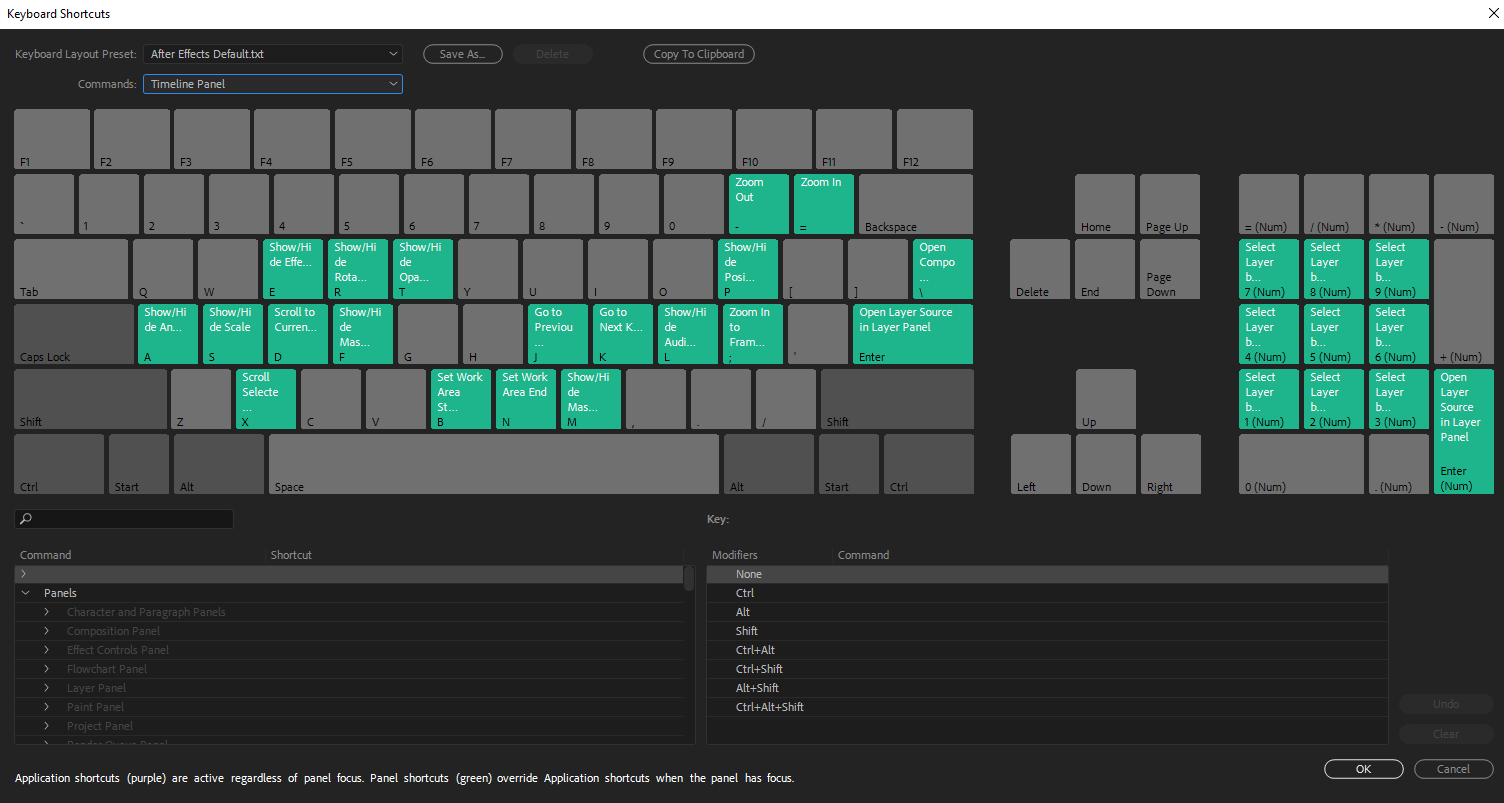Image resolution: width=1504 pixels, height=803 pixels.
Task: Click the Cancel button
Action: coord(1453,769)
